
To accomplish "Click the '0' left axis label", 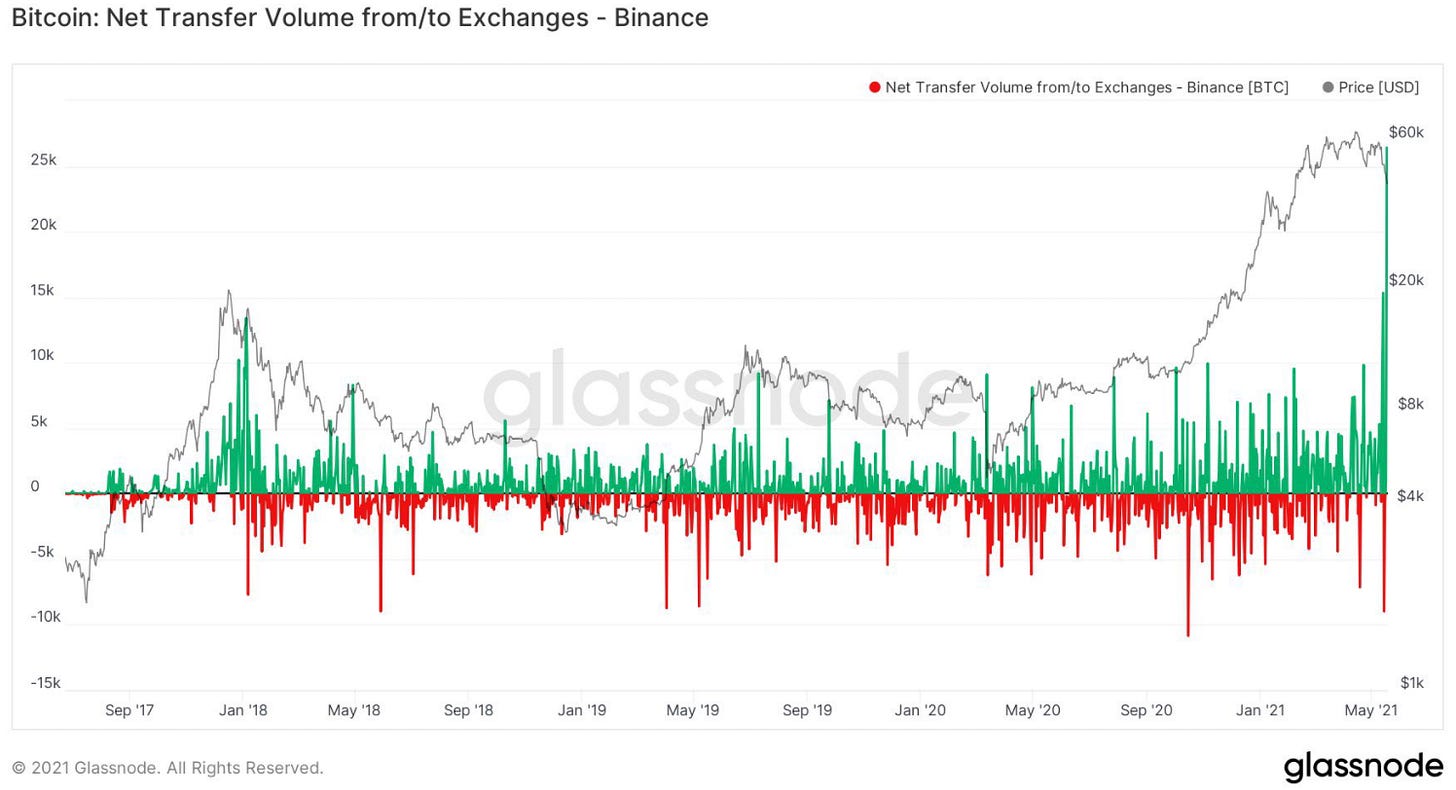I will point(35,487).
